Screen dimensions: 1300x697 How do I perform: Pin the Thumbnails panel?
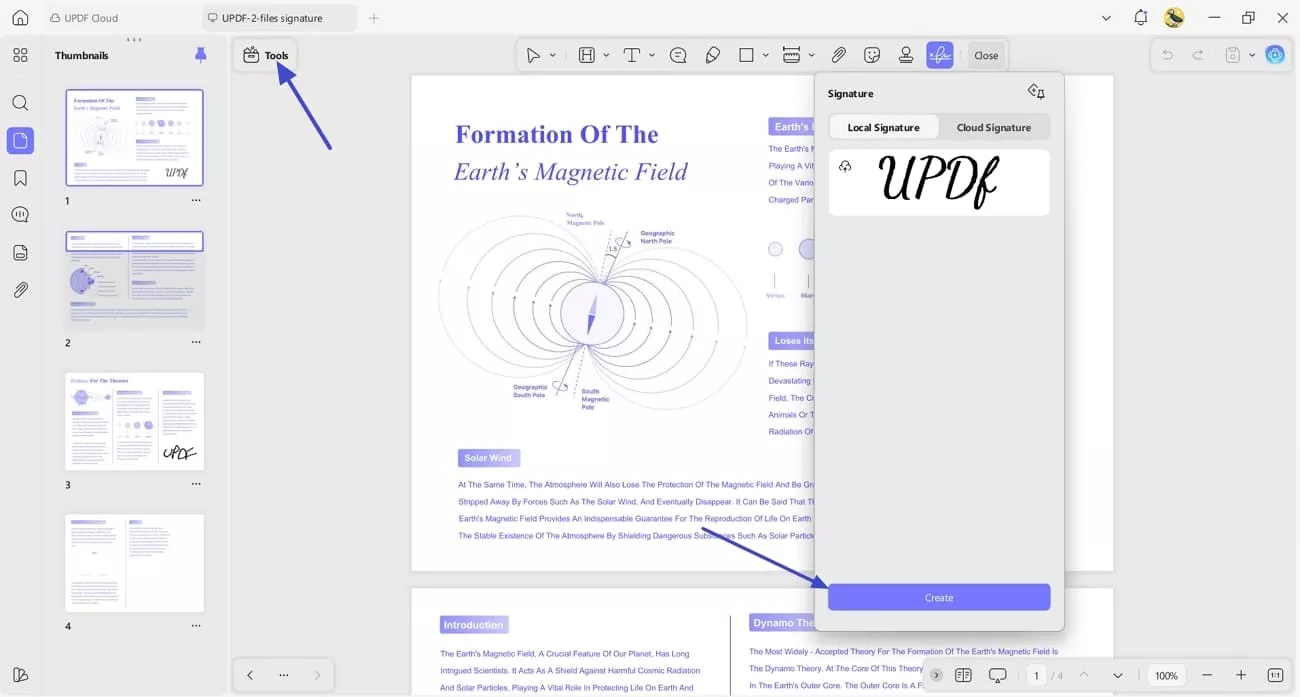point(201,55)
